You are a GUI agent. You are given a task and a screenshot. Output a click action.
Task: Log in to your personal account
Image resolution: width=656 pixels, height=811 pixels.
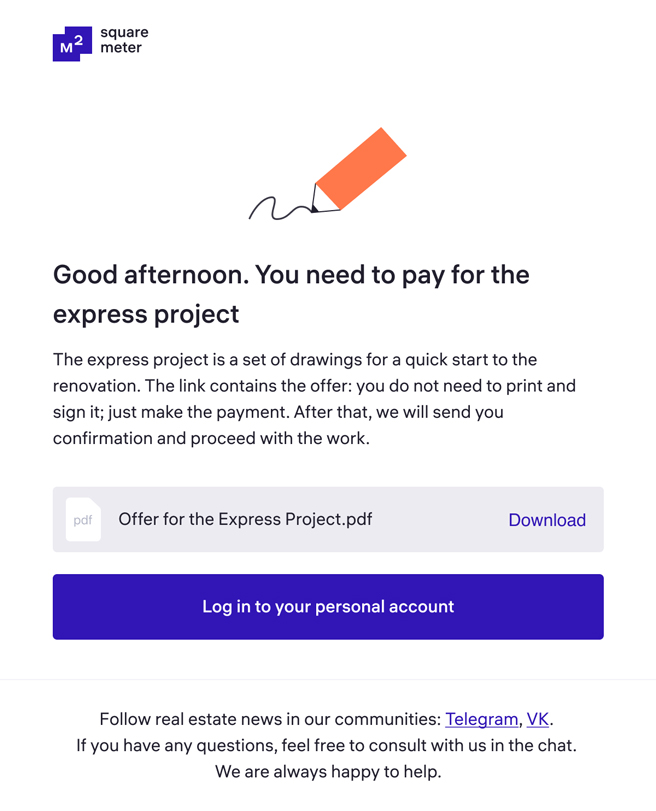[x=328, y=607]
